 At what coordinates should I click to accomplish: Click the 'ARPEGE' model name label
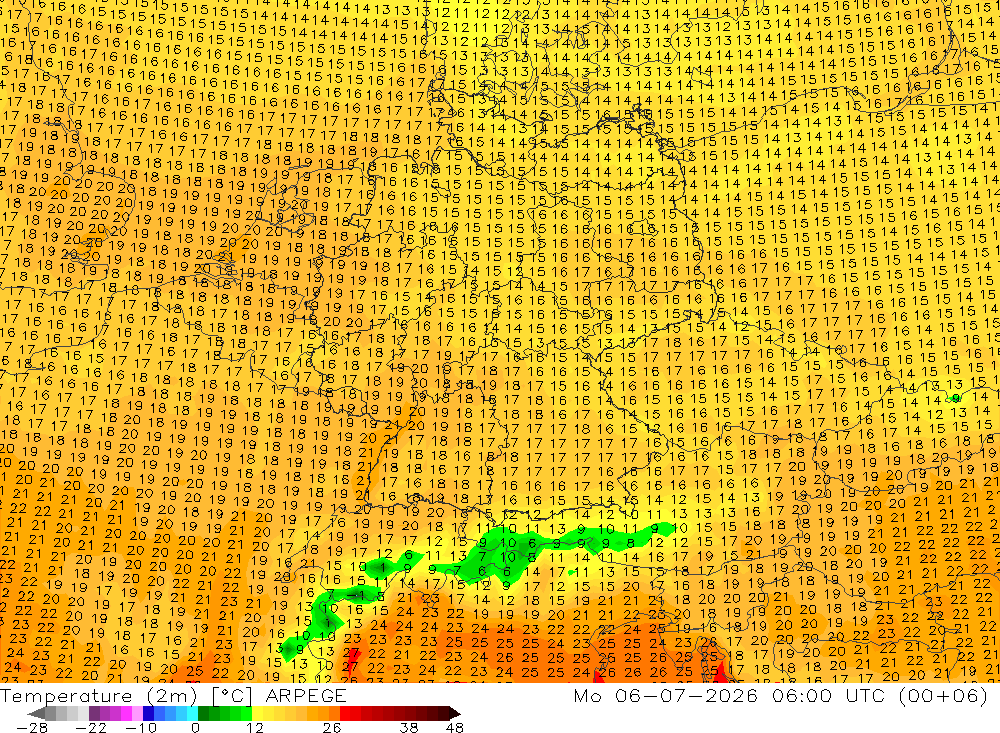click(x=306, y=696)
